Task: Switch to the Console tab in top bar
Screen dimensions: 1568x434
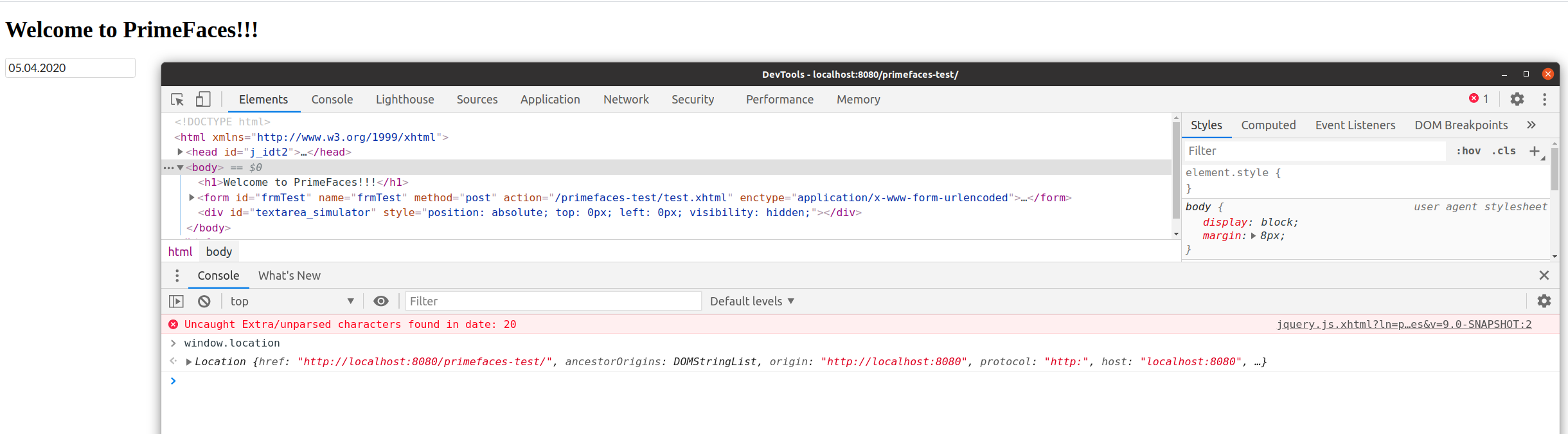Action: click(332, 100)
